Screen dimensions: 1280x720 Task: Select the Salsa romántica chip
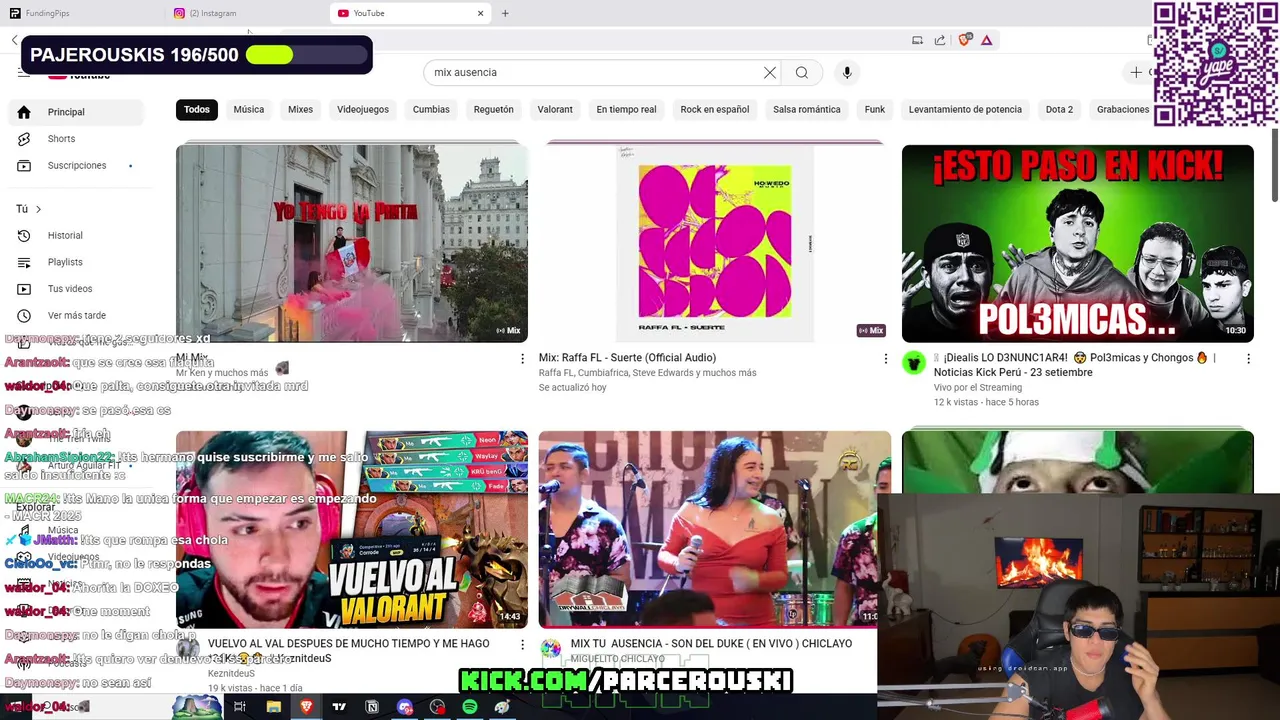click(x=807, y=109)
